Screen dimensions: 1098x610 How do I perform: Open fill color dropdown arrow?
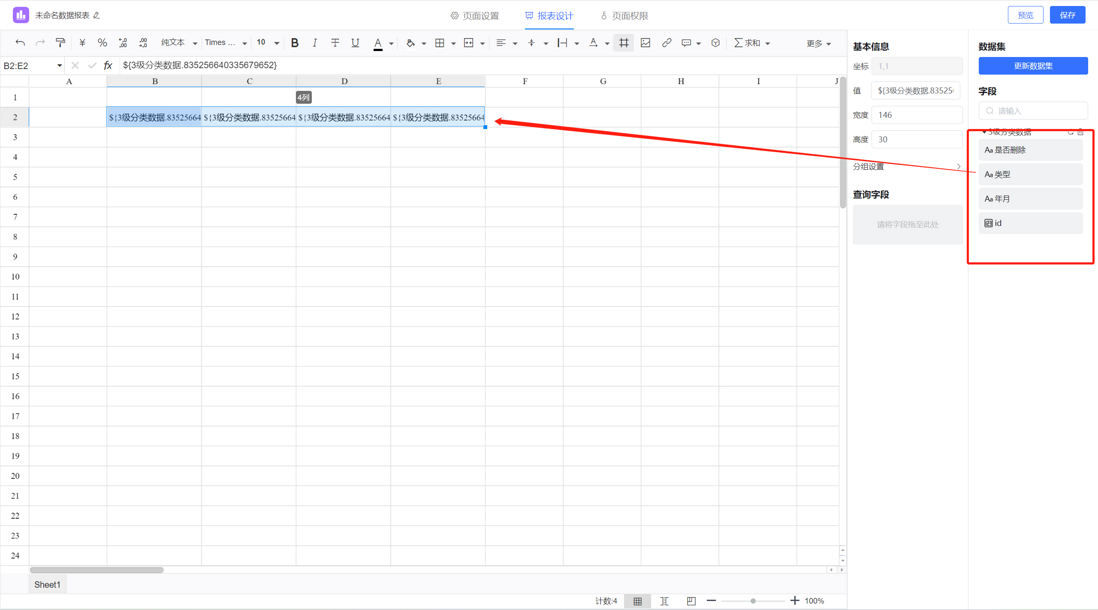pos(424,43)
